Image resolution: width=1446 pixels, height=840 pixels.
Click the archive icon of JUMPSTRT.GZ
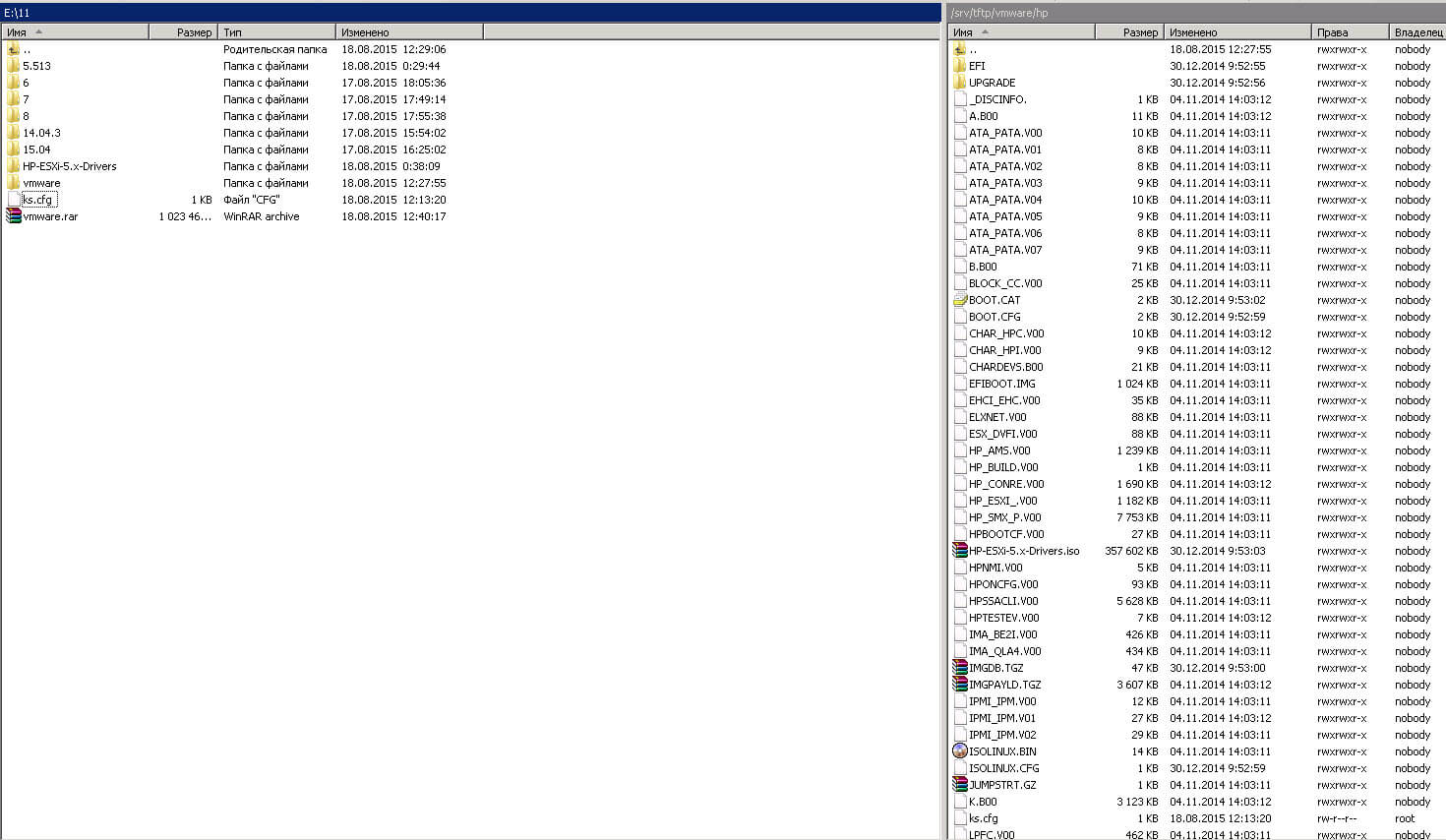(960, 785)
